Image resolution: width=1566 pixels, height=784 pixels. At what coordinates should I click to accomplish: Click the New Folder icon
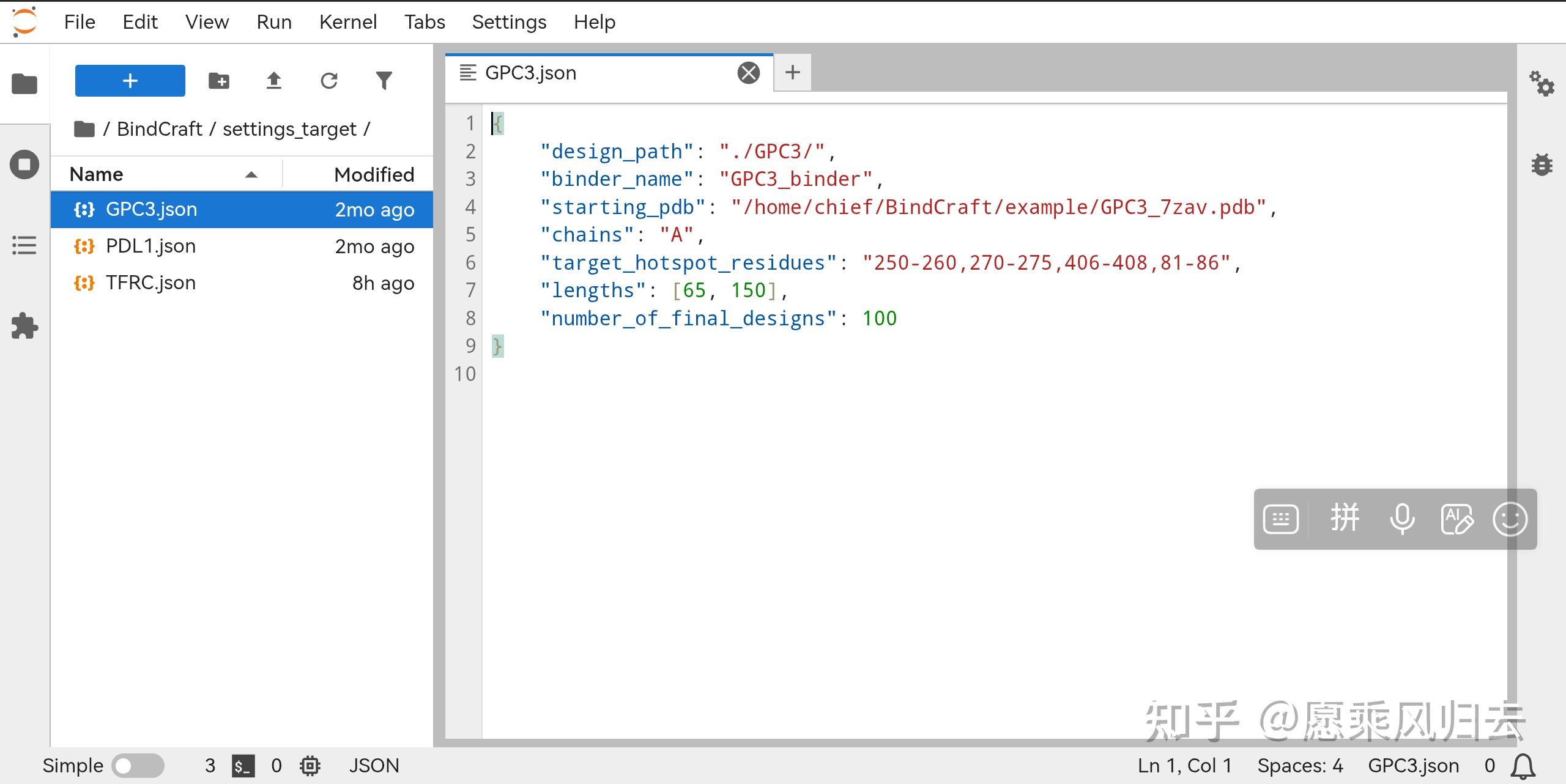coord(218,81)
